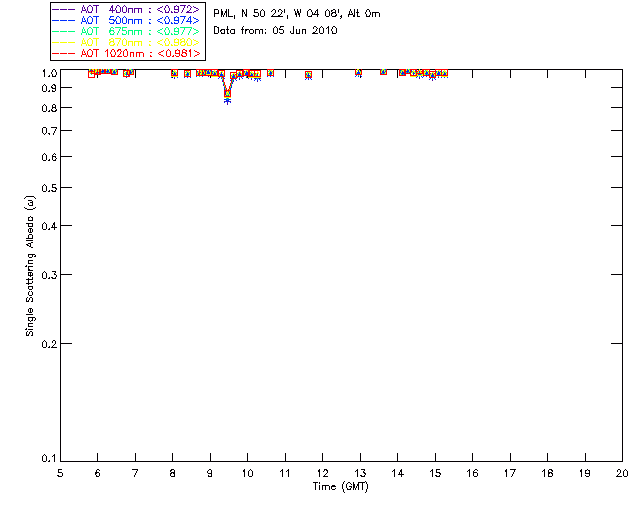The image size is (640, 512).
Task: Click the x-axis label 11
Action: [285, 473]
